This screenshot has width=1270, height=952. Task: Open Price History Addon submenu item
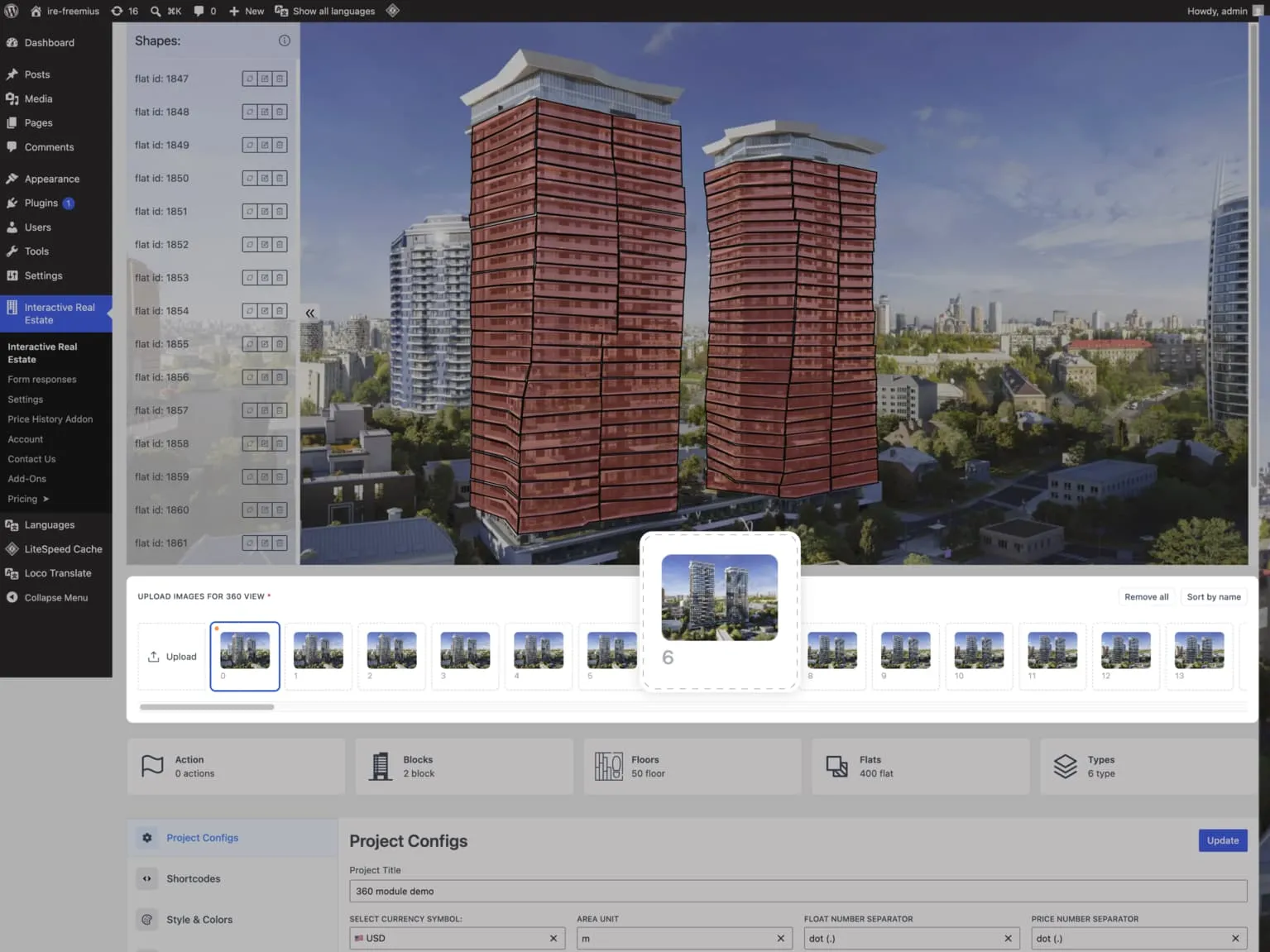pyautogui.click(x=50, y=419)
